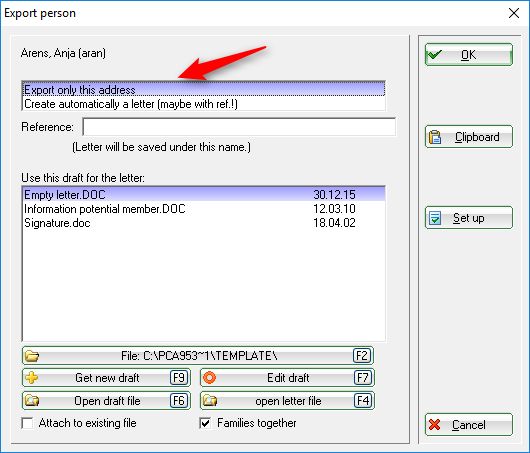Choose Empty letter.DOC draft
Image resolution: width=530 pixels, height=453 pixels.
[204, 194]
